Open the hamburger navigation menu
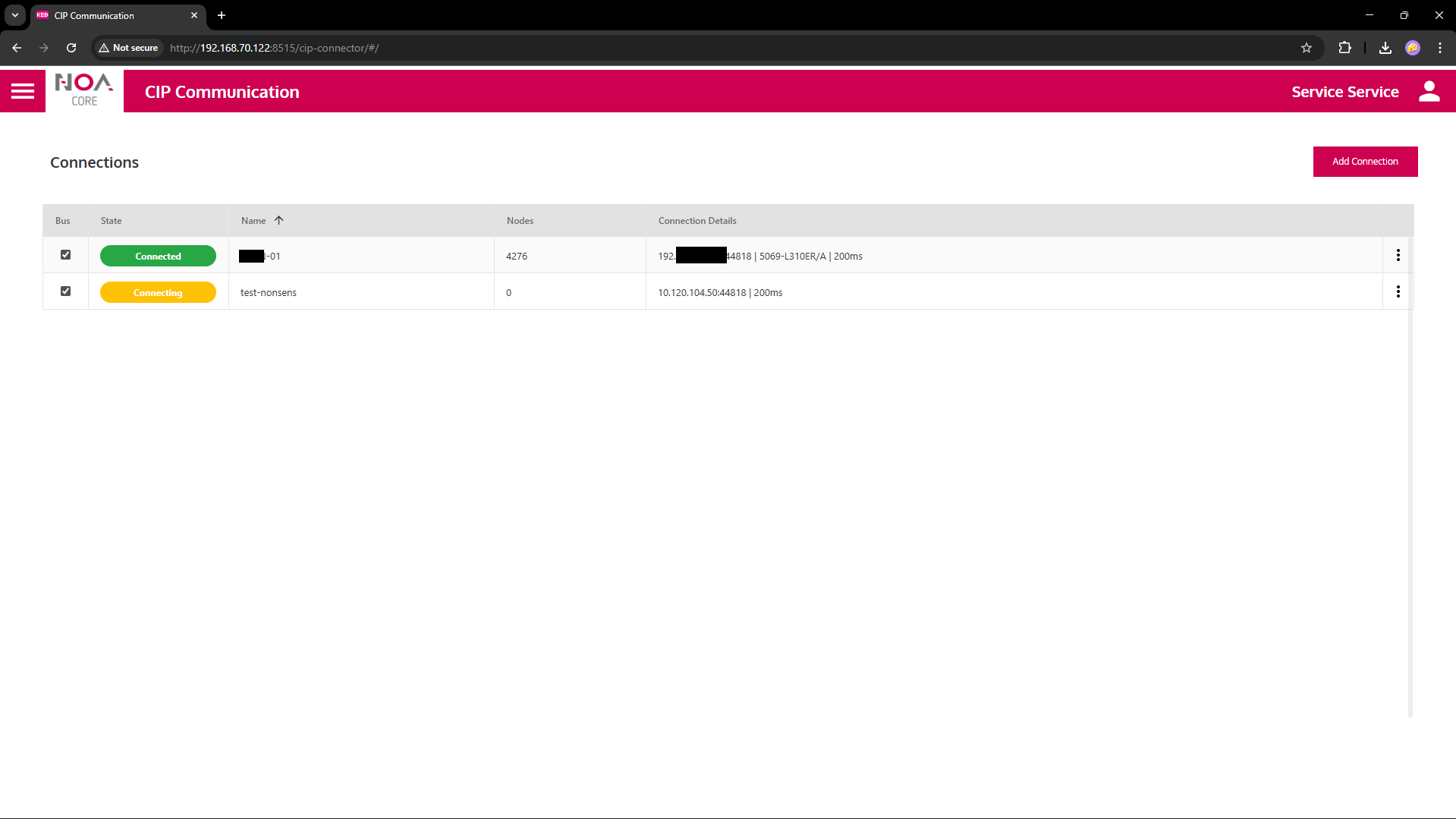Viewport: 1456px width, 819px height. [23, 91]
